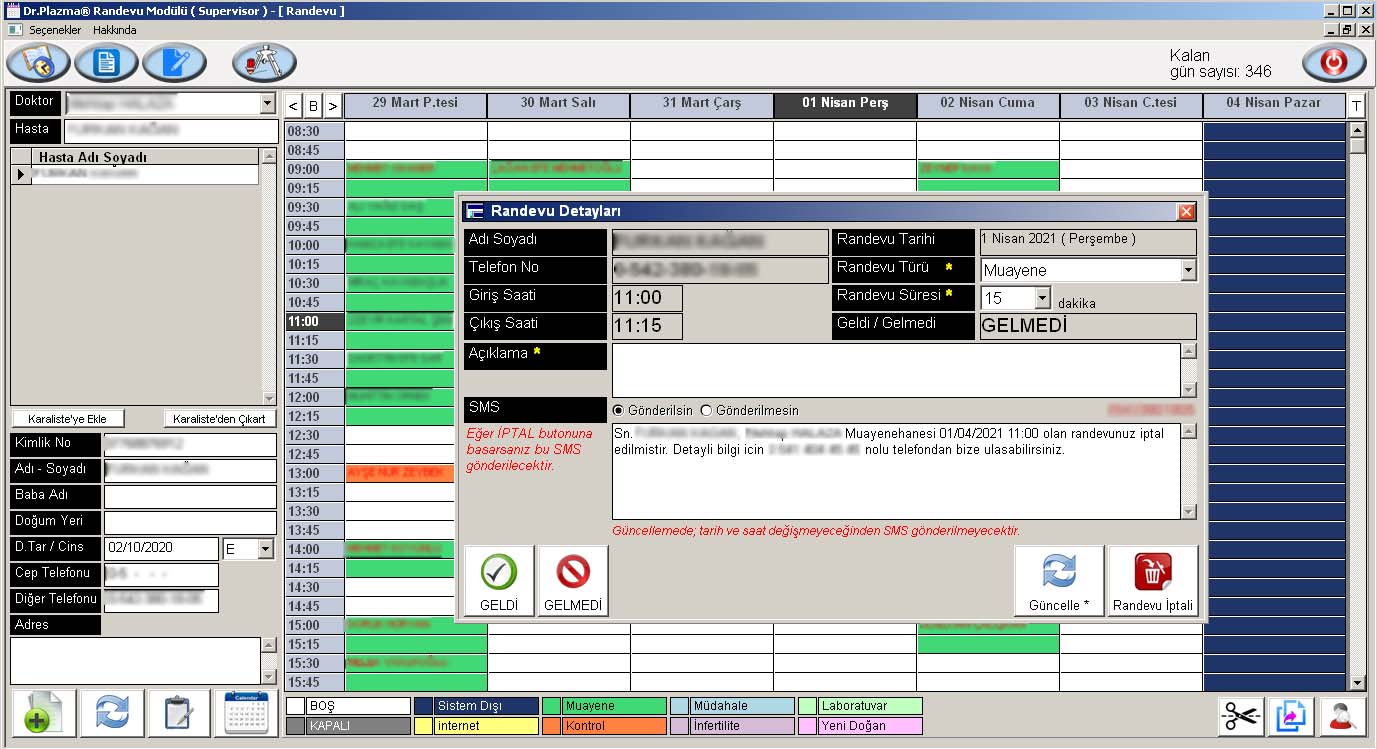Close the Randevu Detayları dialog
This screenshot has height=749, width=1377.
tap(1186, 211)
